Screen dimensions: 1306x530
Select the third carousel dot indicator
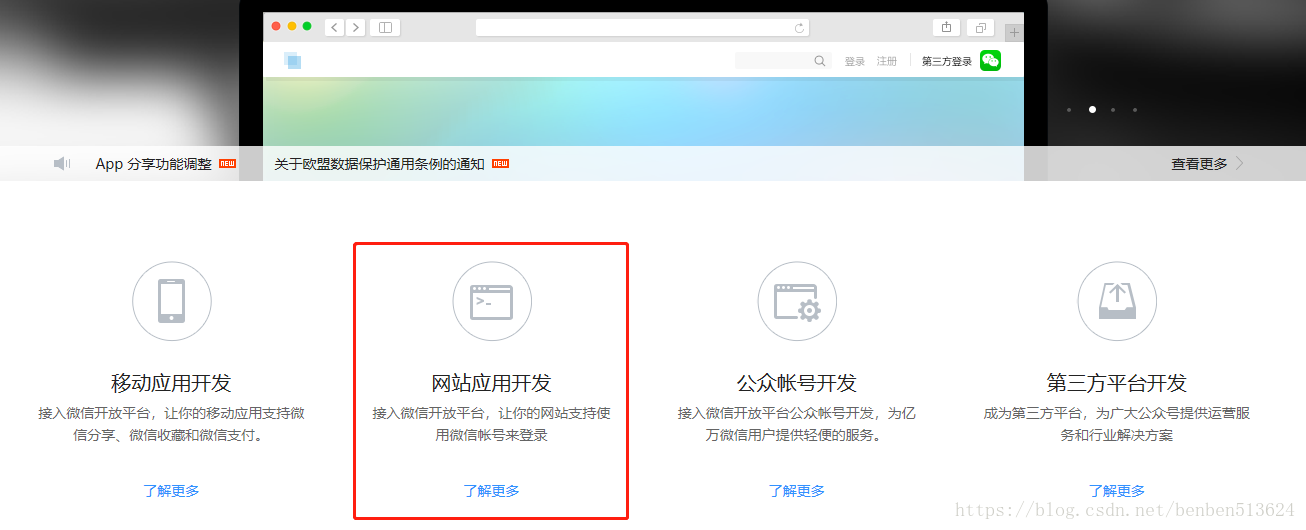(1113, 110)
